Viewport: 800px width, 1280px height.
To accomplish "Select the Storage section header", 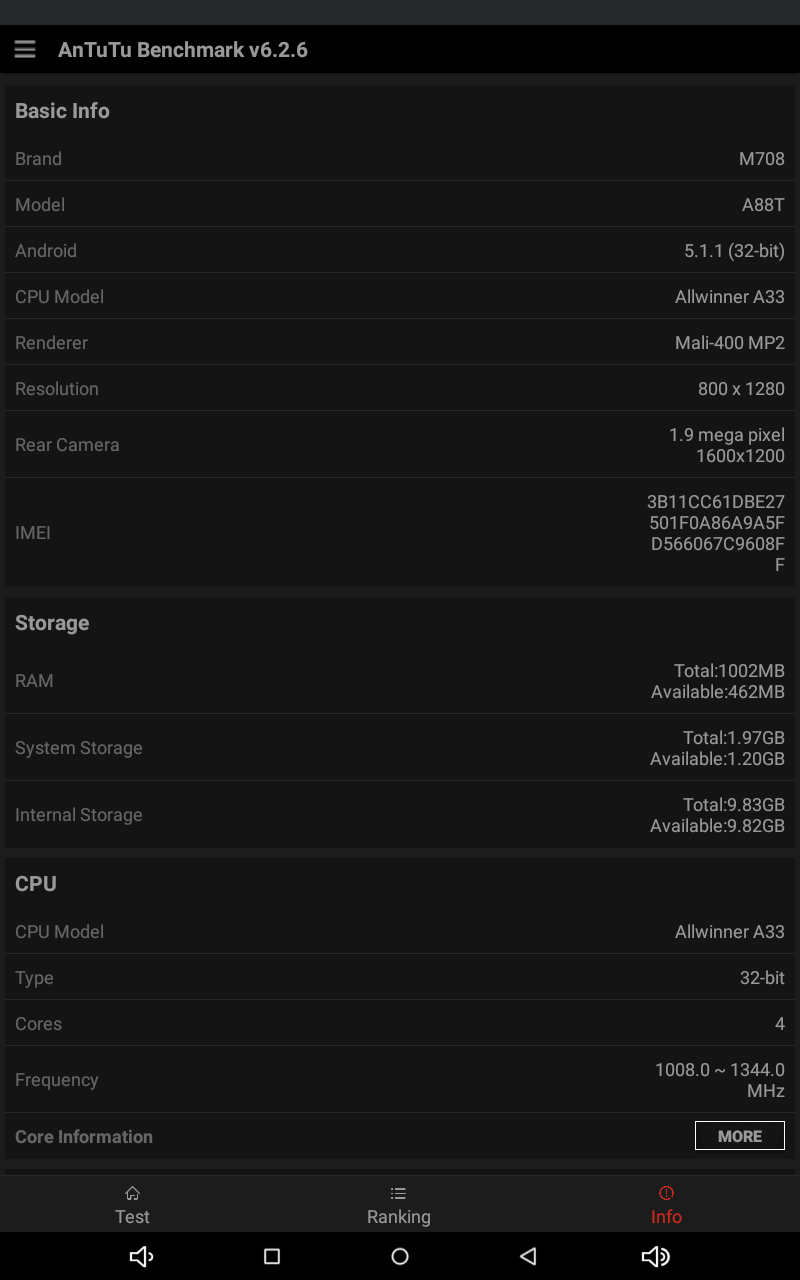I will (52, 623).
